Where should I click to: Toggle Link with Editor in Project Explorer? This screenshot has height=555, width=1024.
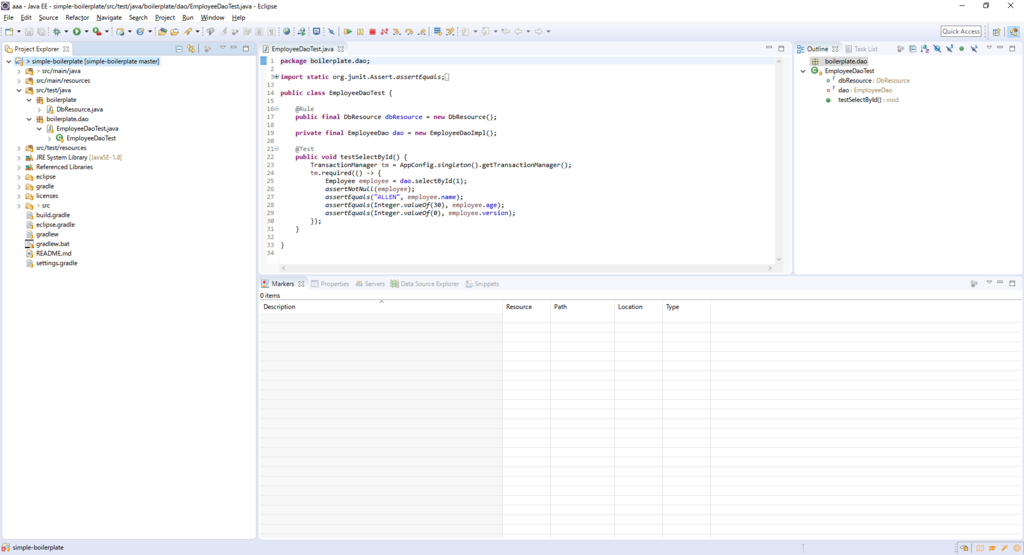click(191, 48)
